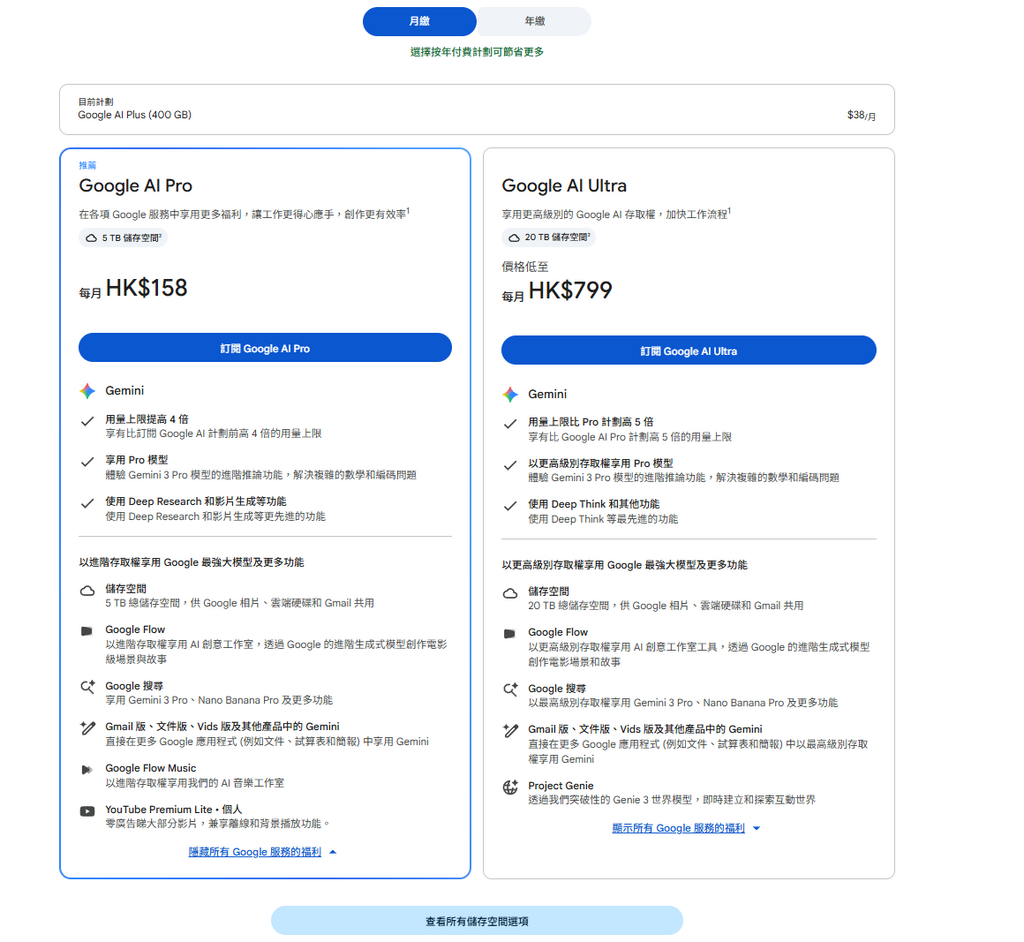Click checkmark next to 用量上限比 Pro 計劃高 5 倍
1024x942 pixels.
(x=510, y=424)
